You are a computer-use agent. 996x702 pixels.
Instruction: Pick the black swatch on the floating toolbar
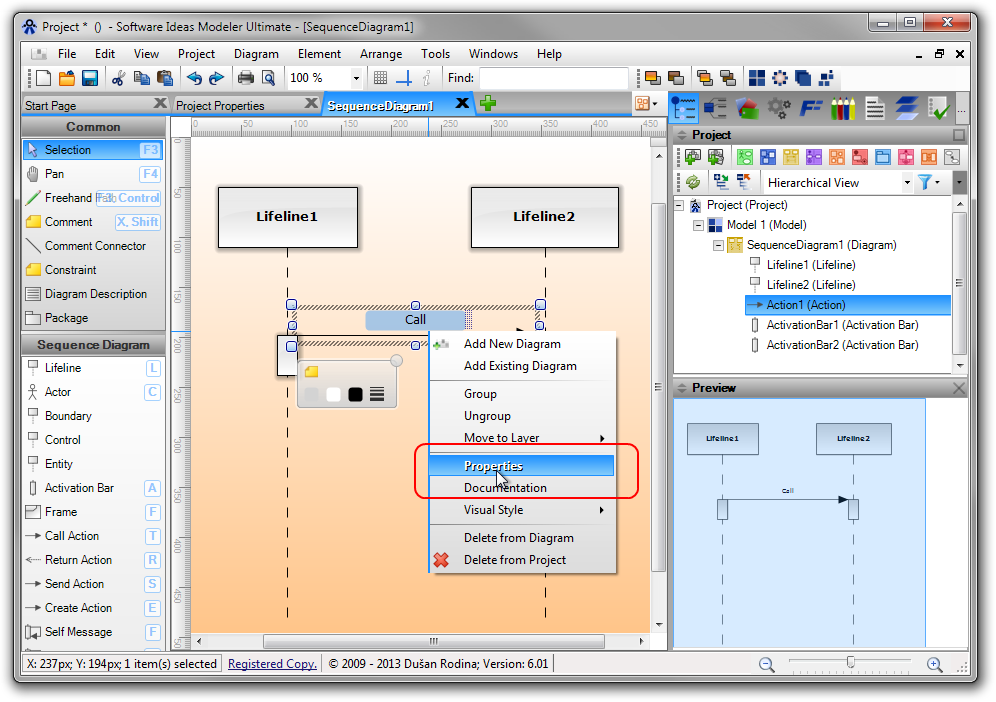click(356, 395)
